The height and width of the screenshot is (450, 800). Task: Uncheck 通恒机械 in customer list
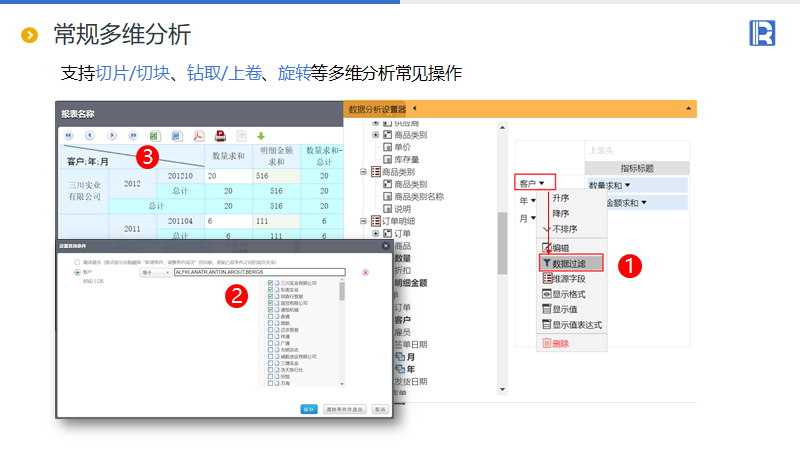pos(270,310)
